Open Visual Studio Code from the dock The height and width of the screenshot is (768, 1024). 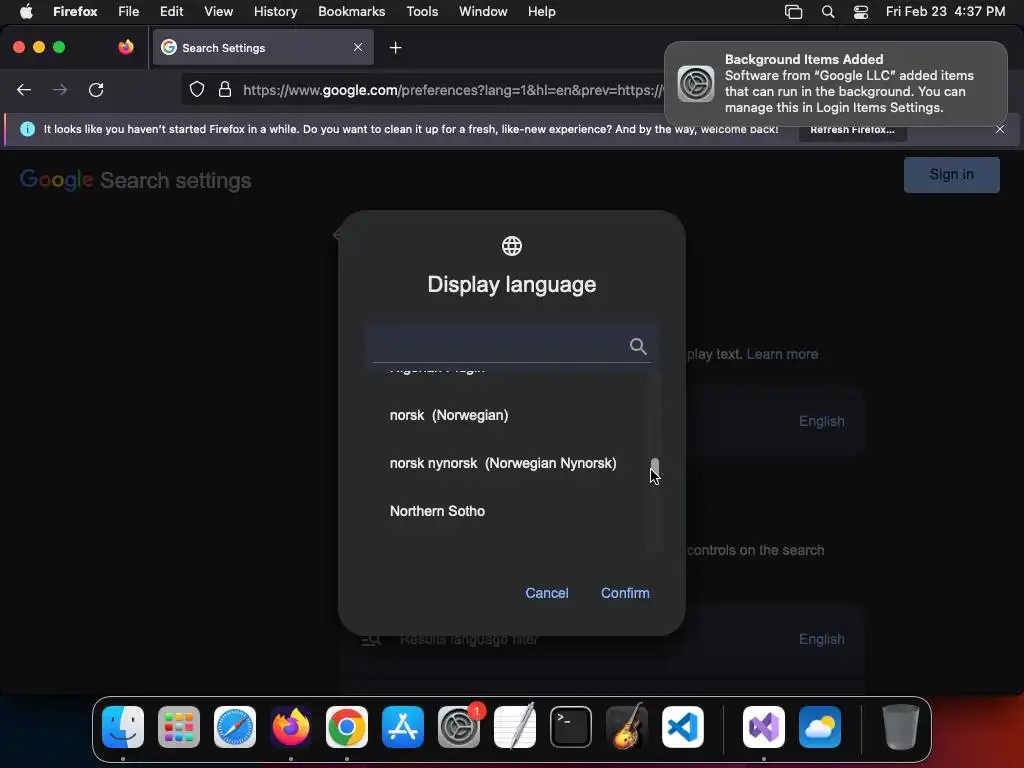(682, 727)
